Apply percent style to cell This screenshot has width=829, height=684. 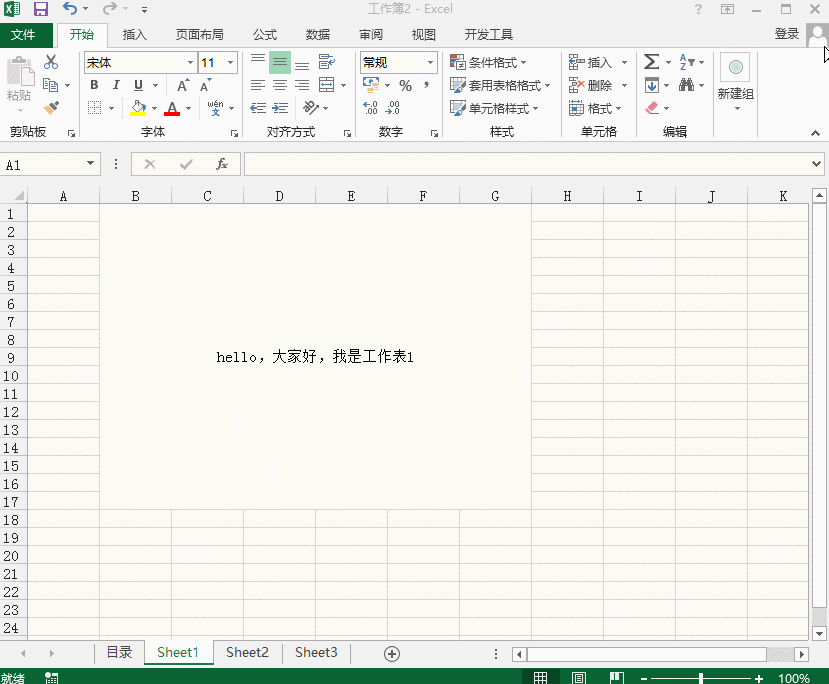coord(406,86)
